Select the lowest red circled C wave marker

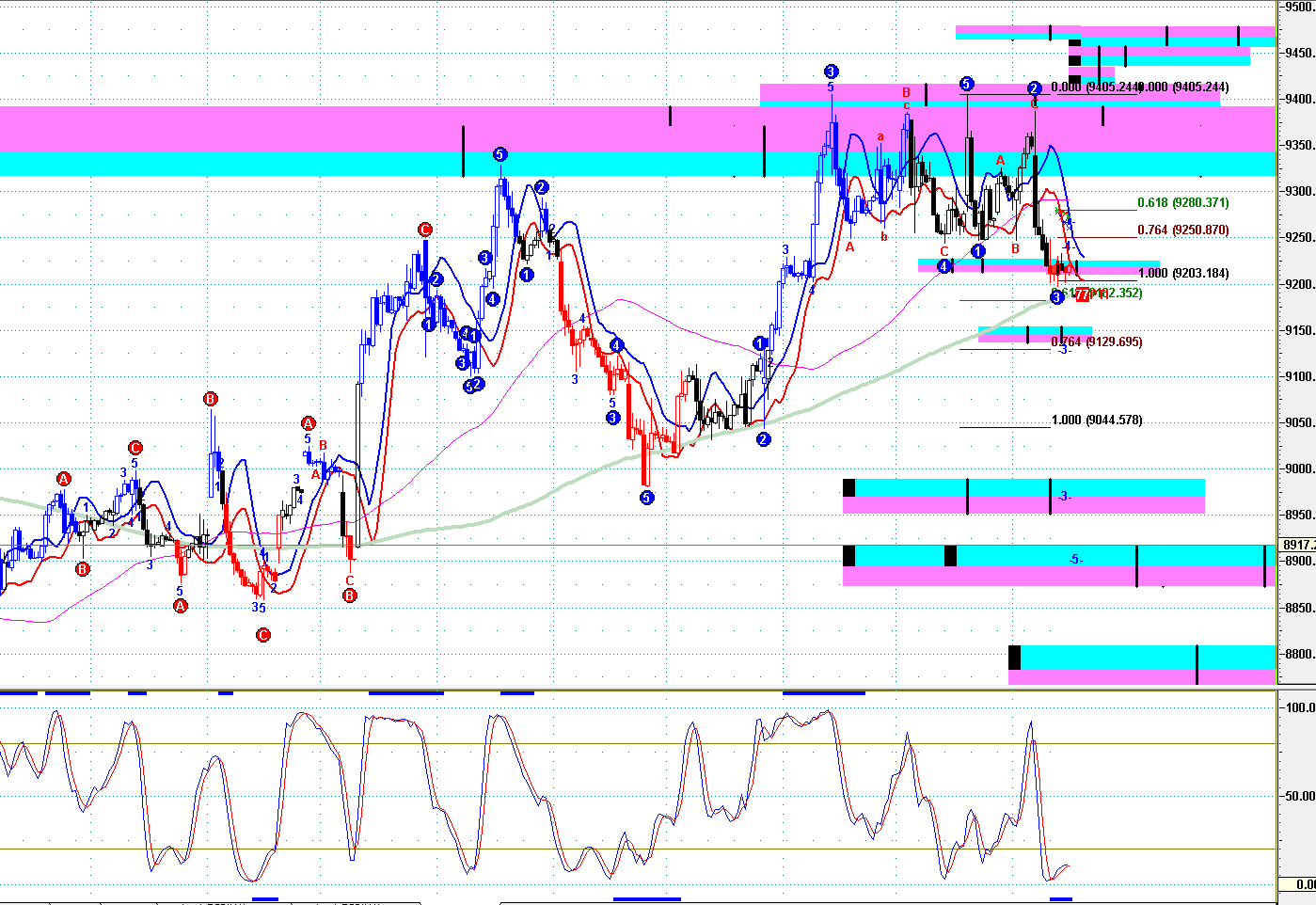263,635
